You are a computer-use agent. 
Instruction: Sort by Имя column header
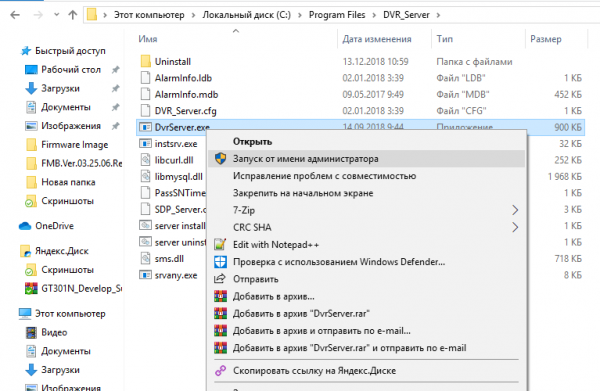(148, 39)
